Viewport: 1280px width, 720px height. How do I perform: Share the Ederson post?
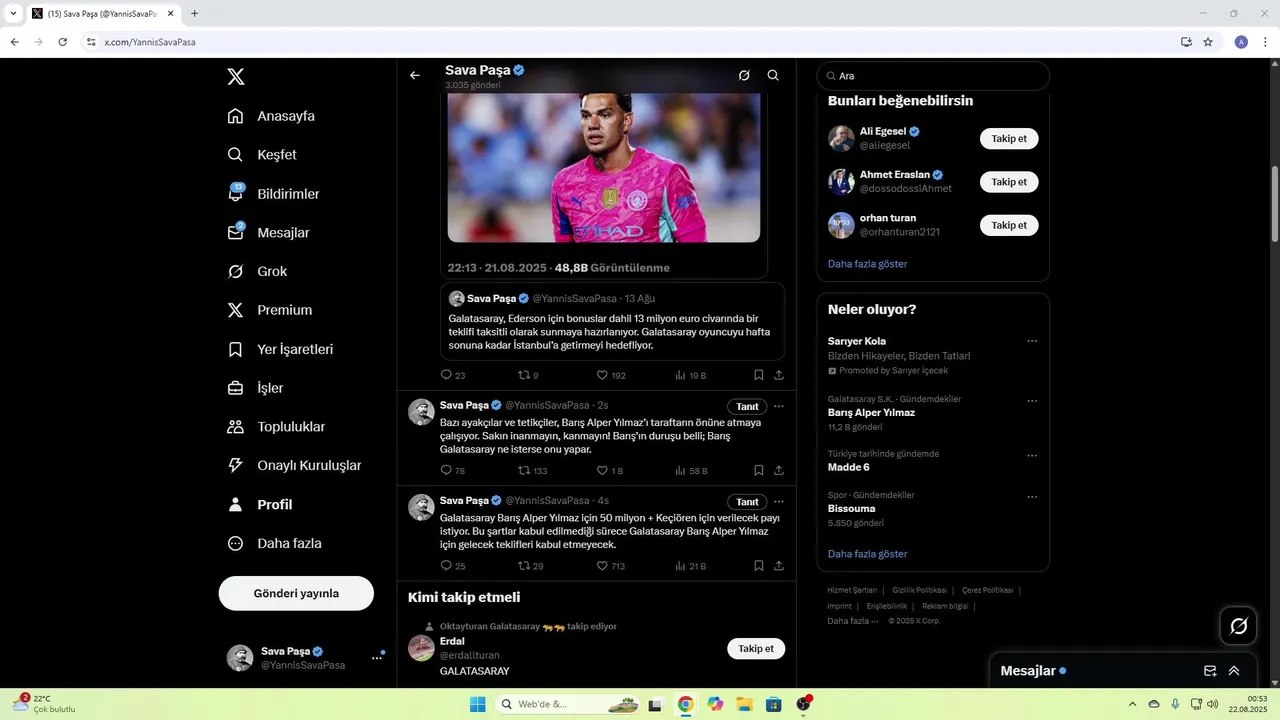(779, 375)
